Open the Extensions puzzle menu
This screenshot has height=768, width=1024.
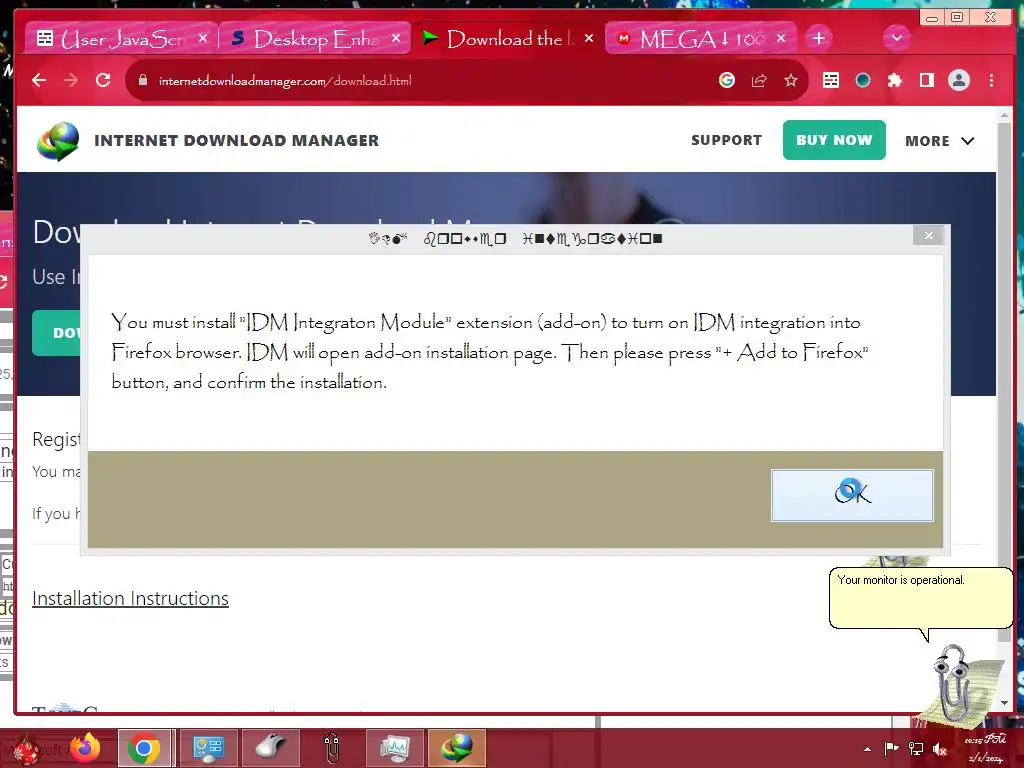click(895, 80)
